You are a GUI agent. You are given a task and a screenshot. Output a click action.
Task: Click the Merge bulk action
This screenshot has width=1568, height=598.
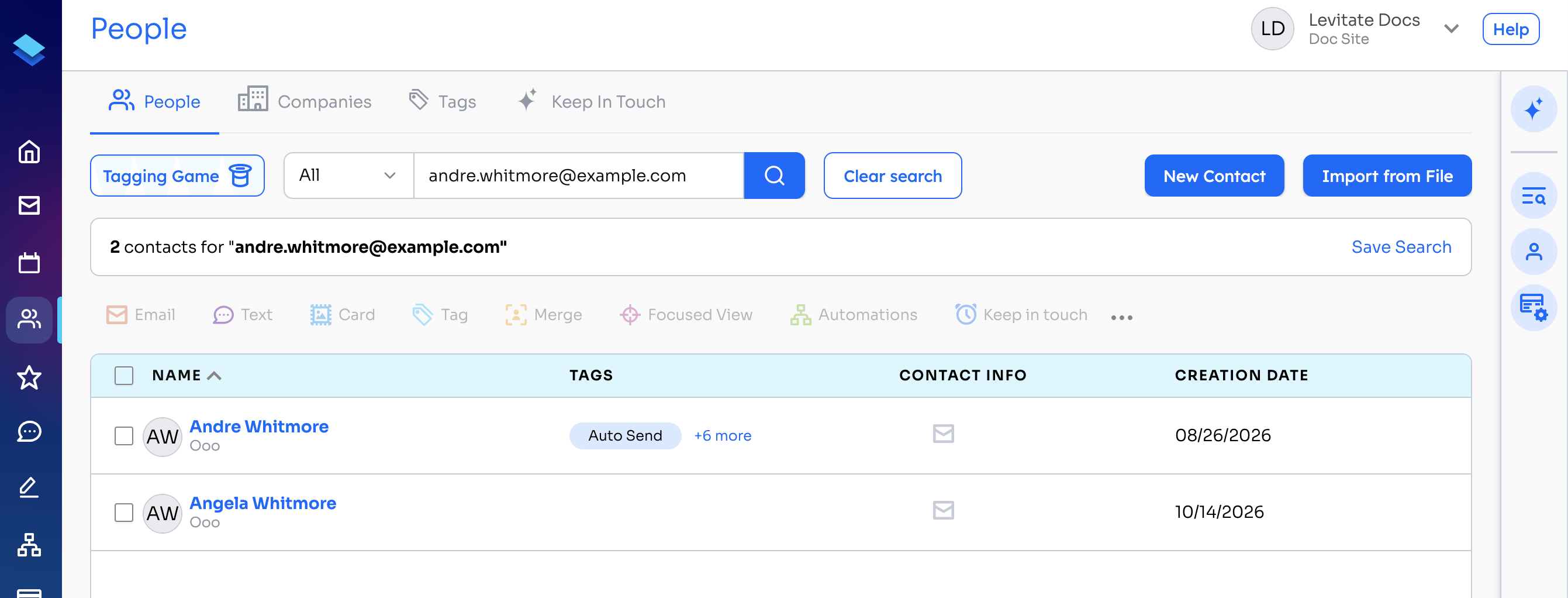544,315
